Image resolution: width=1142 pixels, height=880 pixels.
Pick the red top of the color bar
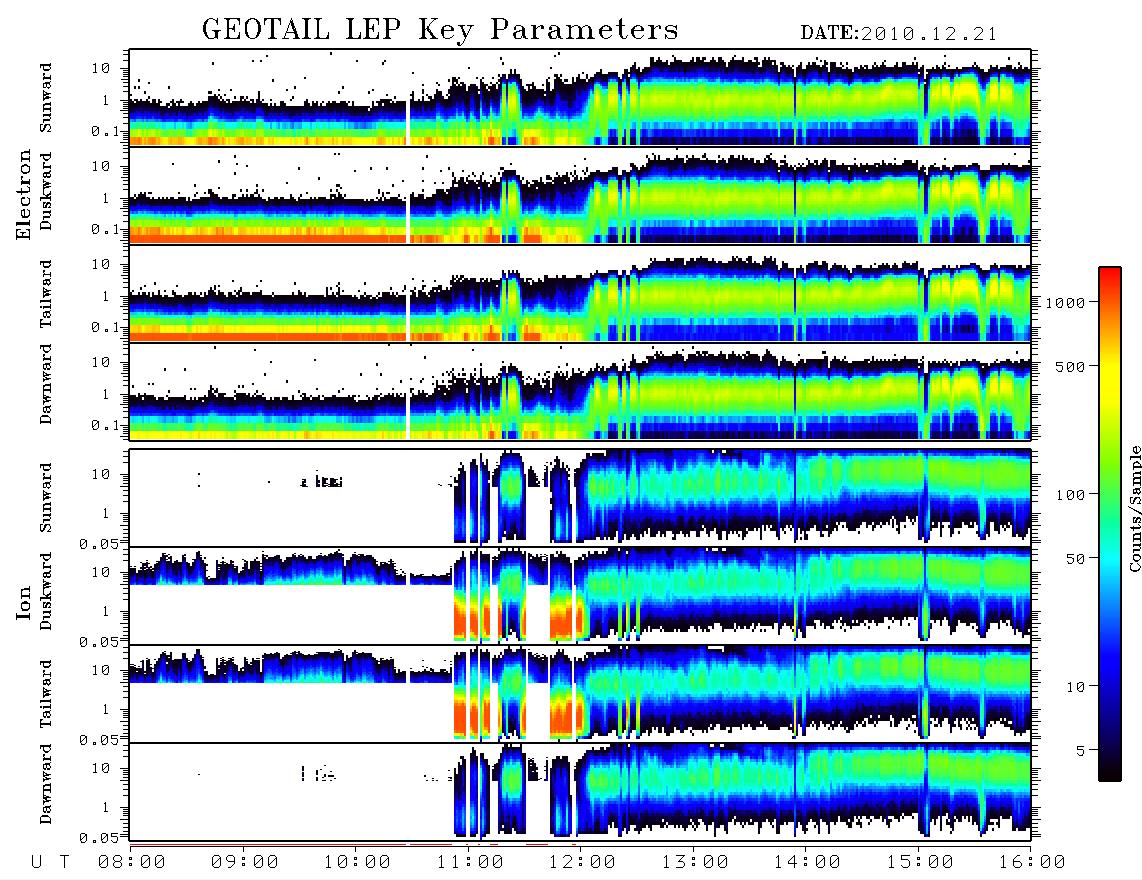(x=1110, y=275)
